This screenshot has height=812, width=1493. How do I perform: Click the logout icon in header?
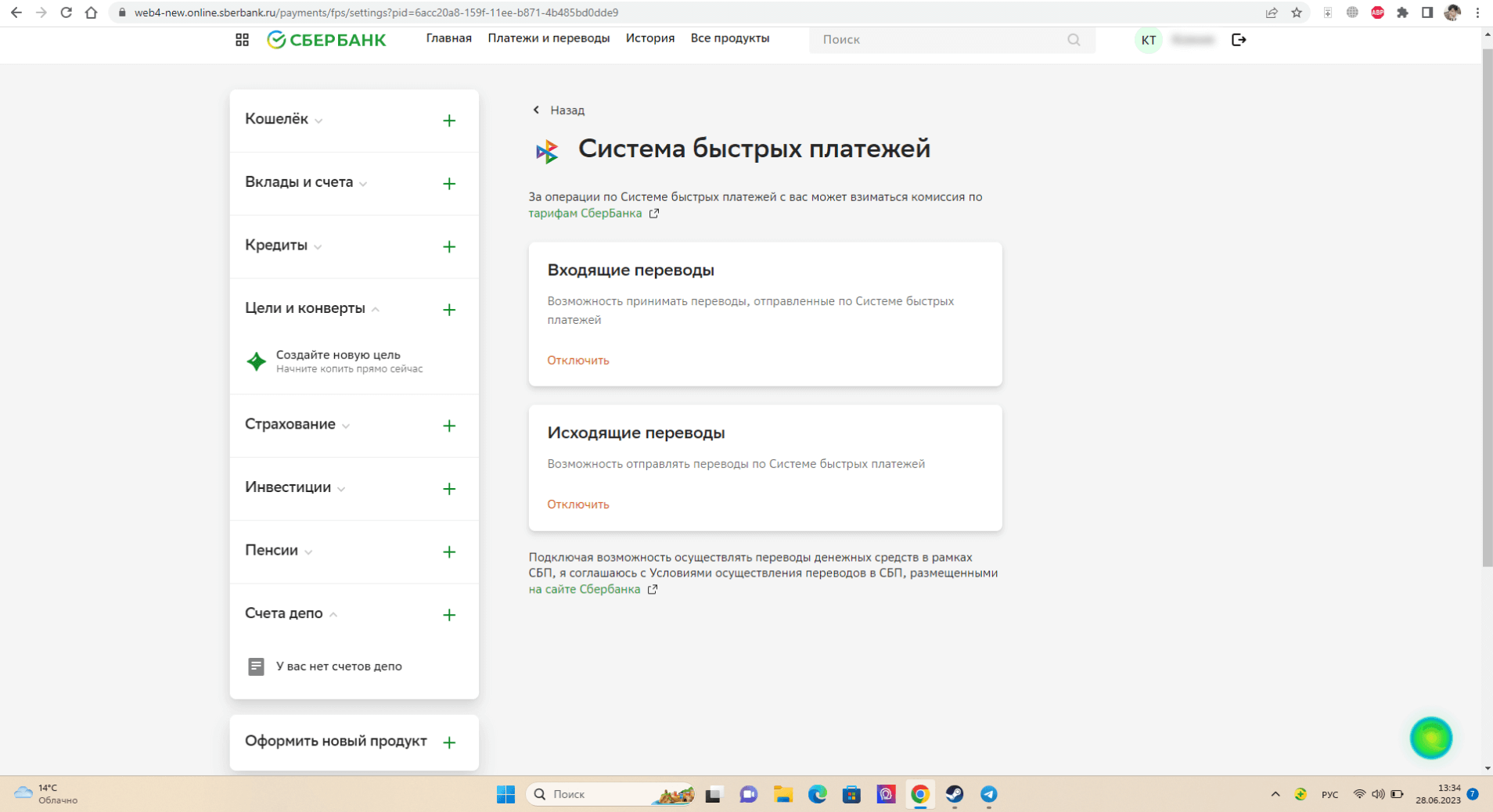(1238, 40)
